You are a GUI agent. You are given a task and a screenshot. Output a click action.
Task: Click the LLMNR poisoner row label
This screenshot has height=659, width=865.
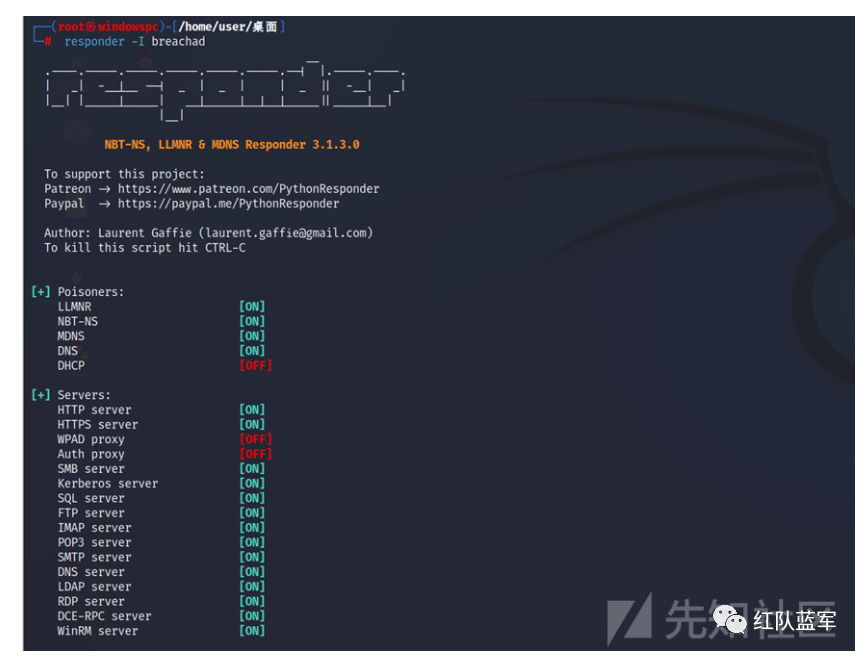coord(74,307)
